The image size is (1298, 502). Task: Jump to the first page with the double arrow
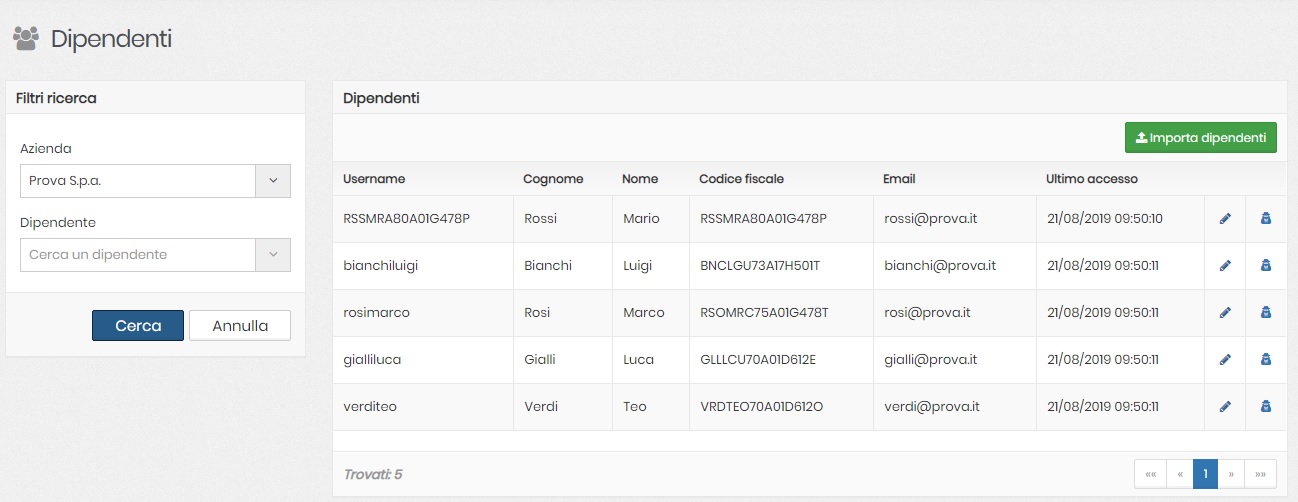[x=1150, y=474]
